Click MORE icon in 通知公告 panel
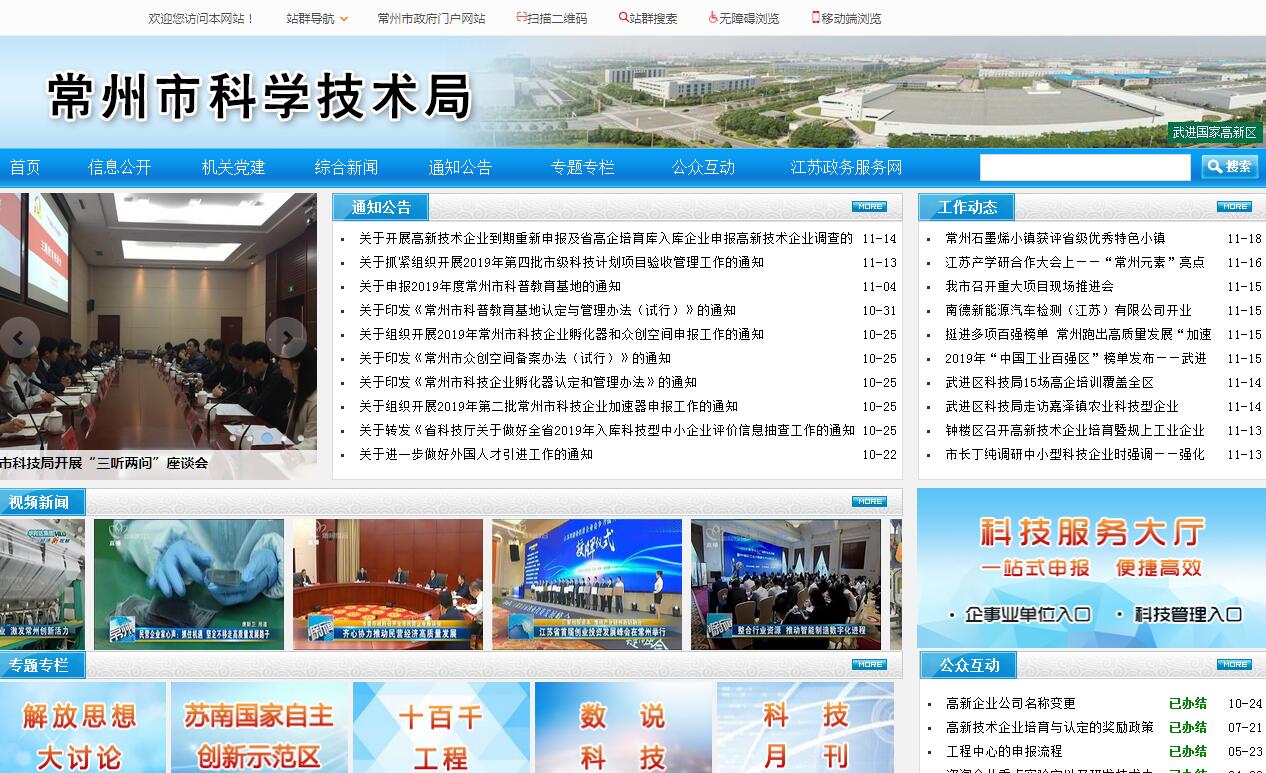Viewport: 1266px width, 773px height. pyautogui.click(x=869, y=207)
